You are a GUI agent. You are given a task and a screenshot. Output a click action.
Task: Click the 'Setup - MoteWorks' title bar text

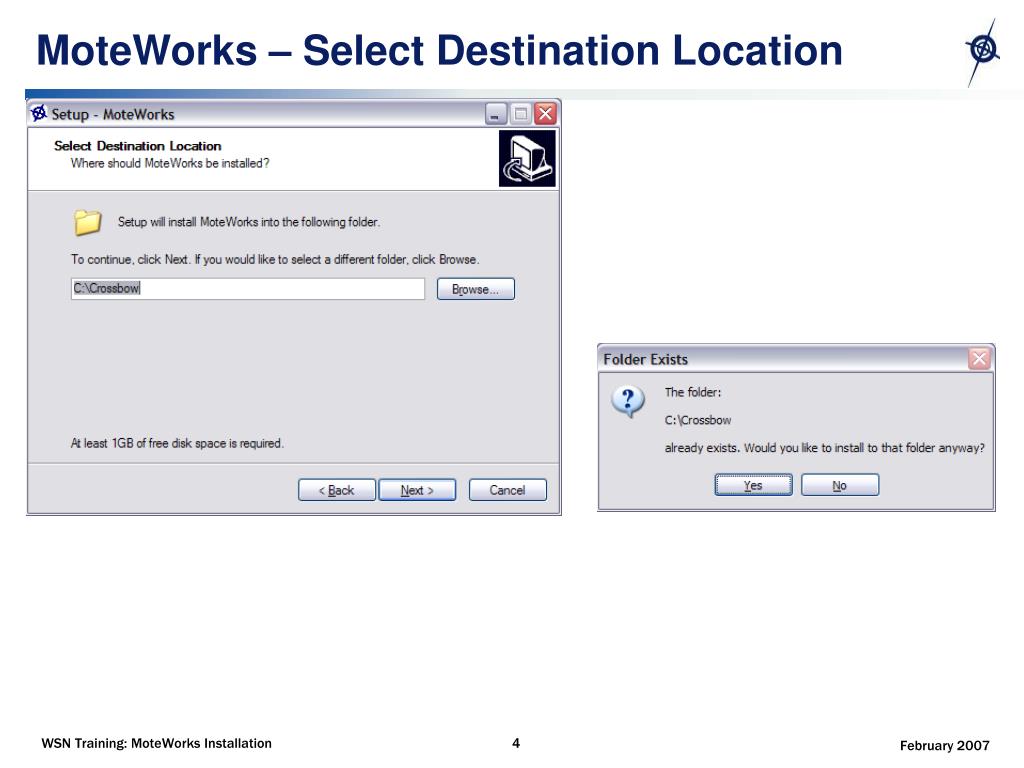tap(113, 114)
